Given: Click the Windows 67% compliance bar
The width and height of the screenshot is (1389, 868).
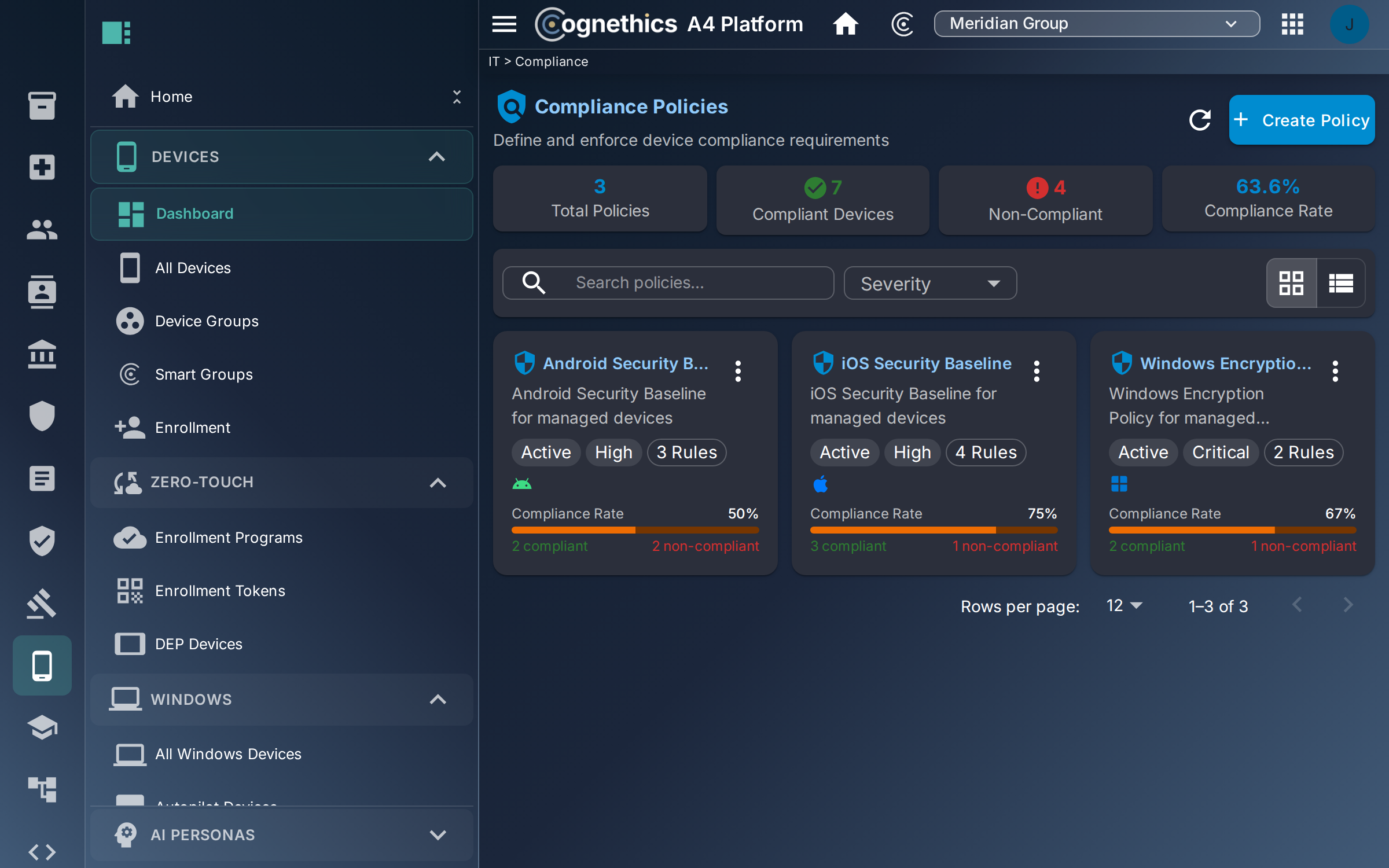Looking at the screenshot, I should pos(1232,530).
